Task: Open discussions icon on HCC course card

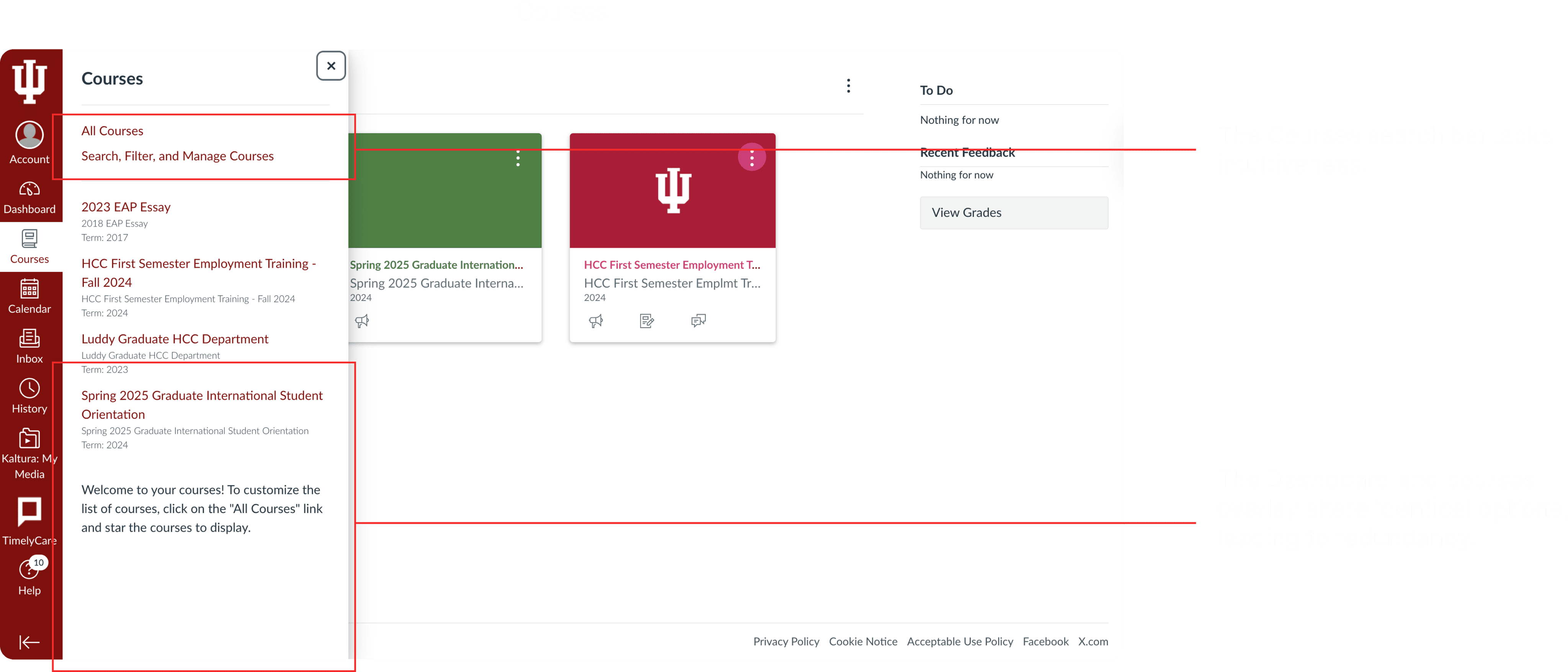Action: [x=698, y=321]
